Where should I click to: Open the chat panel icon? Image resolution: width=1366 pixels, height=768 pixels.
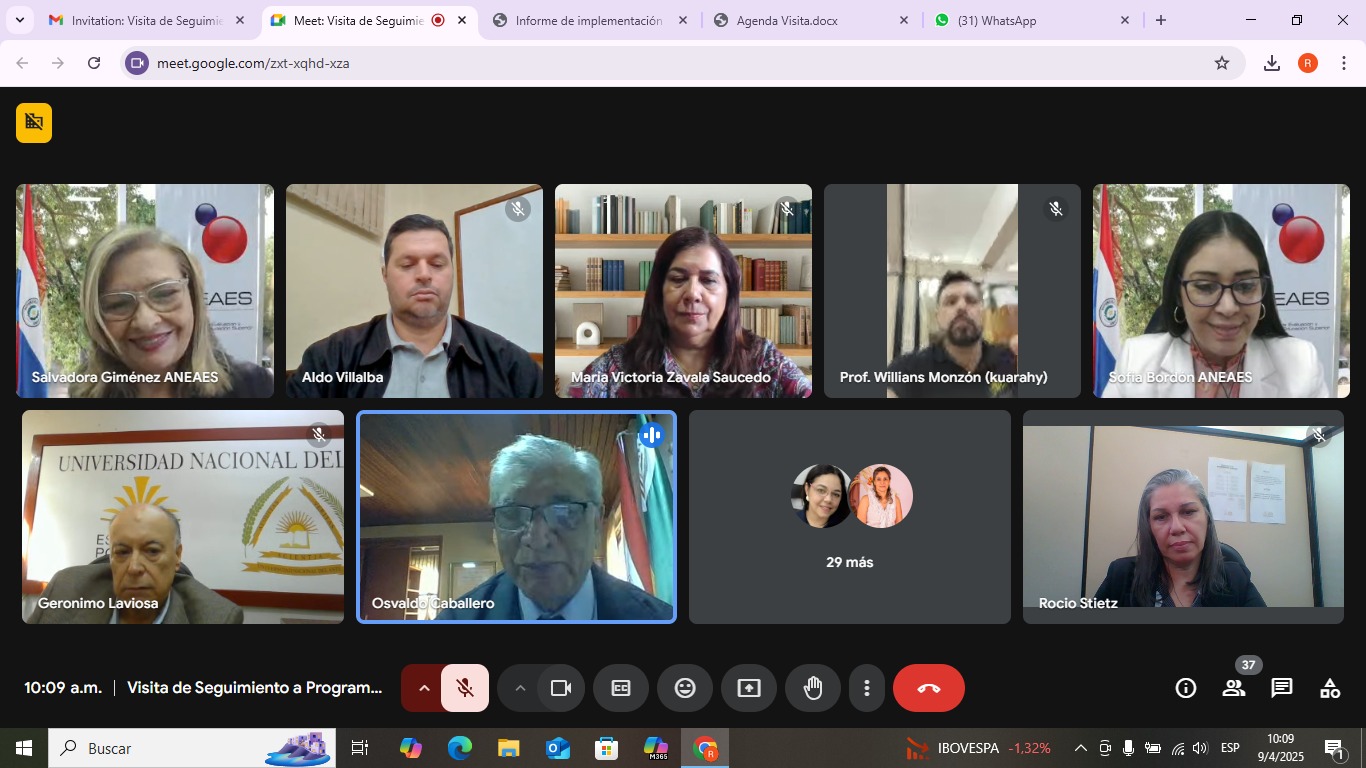[x=1281, y=688]
